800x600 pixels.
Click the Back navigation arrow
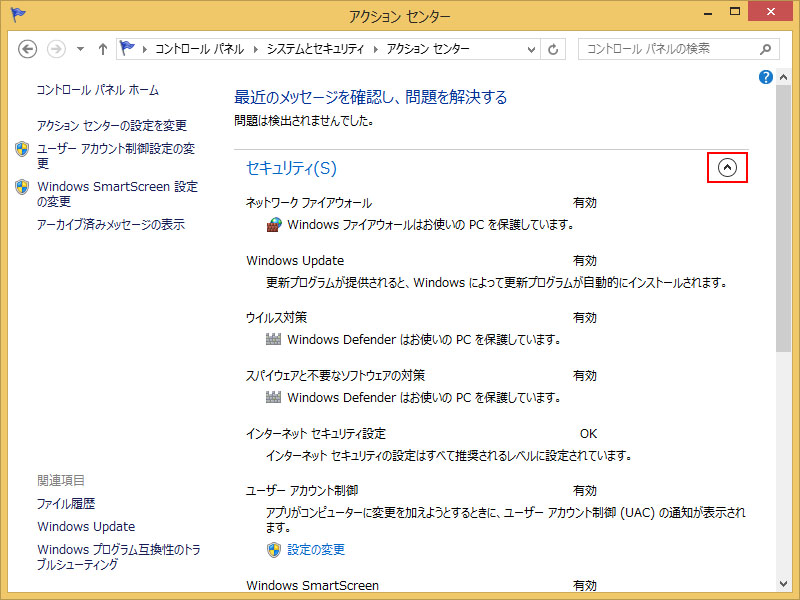(x=28, y=49)
